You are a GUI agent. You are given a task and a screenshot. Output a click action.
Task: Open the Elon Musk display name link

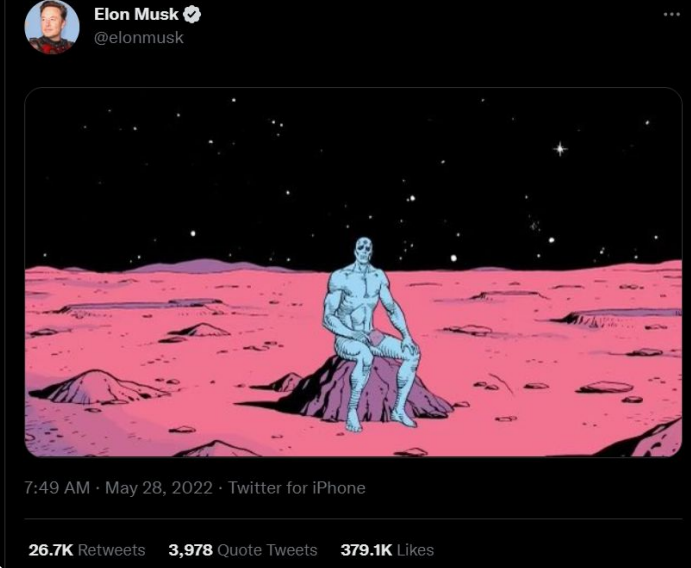click(136, 15)
